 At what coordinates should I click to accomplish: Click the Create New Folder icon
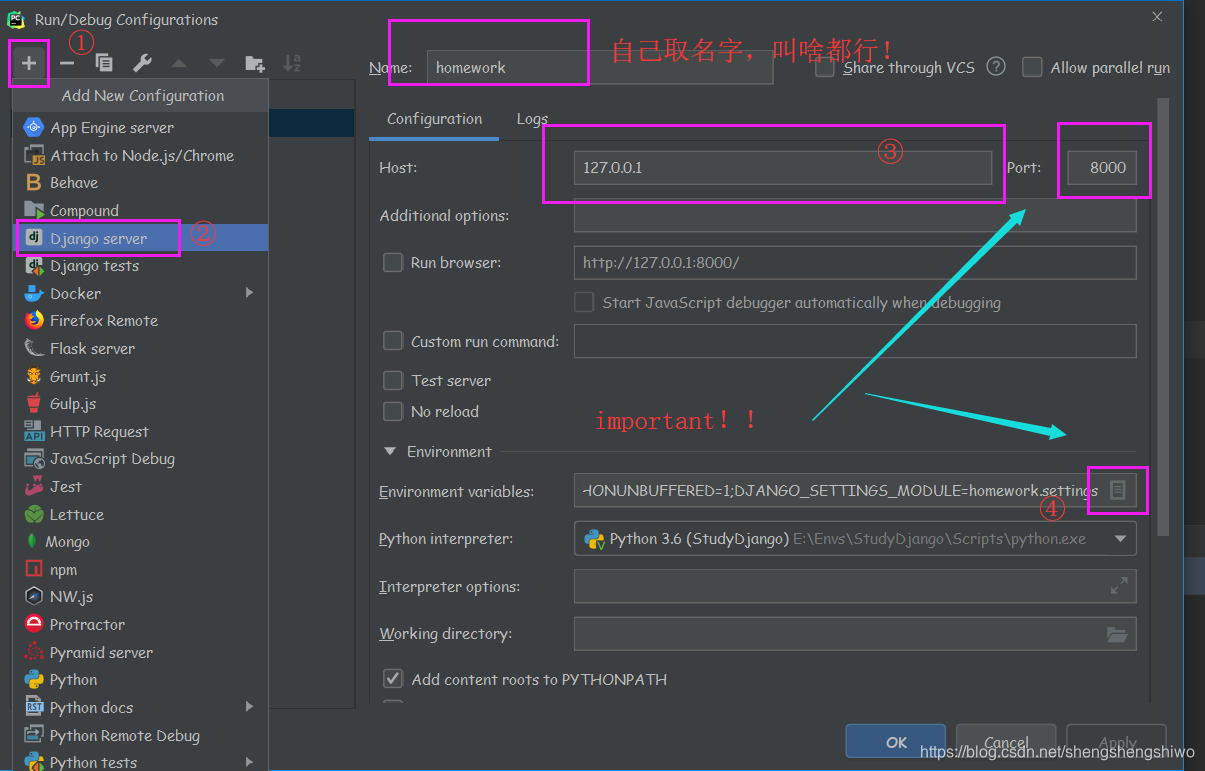[255, 63]
